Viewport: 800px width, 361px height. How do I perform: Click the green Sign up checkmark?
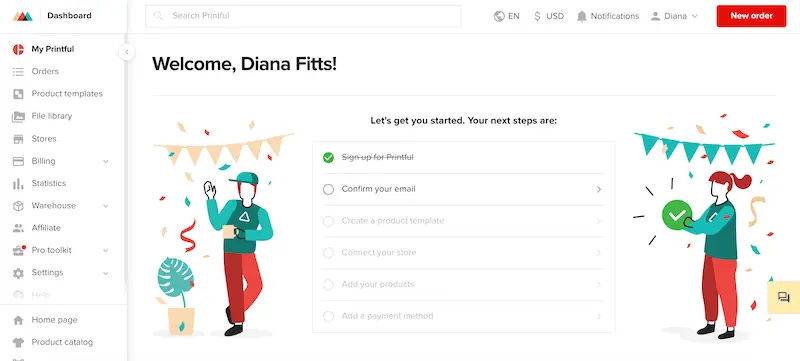tap(329, 158)
